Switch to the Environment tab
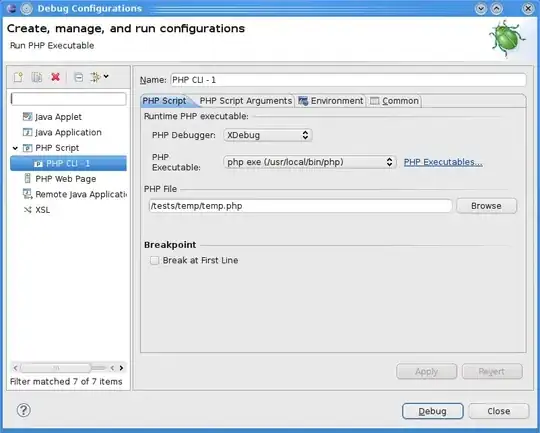The height and width of the screenshot is (433, 540). click(x=330, y=101)
